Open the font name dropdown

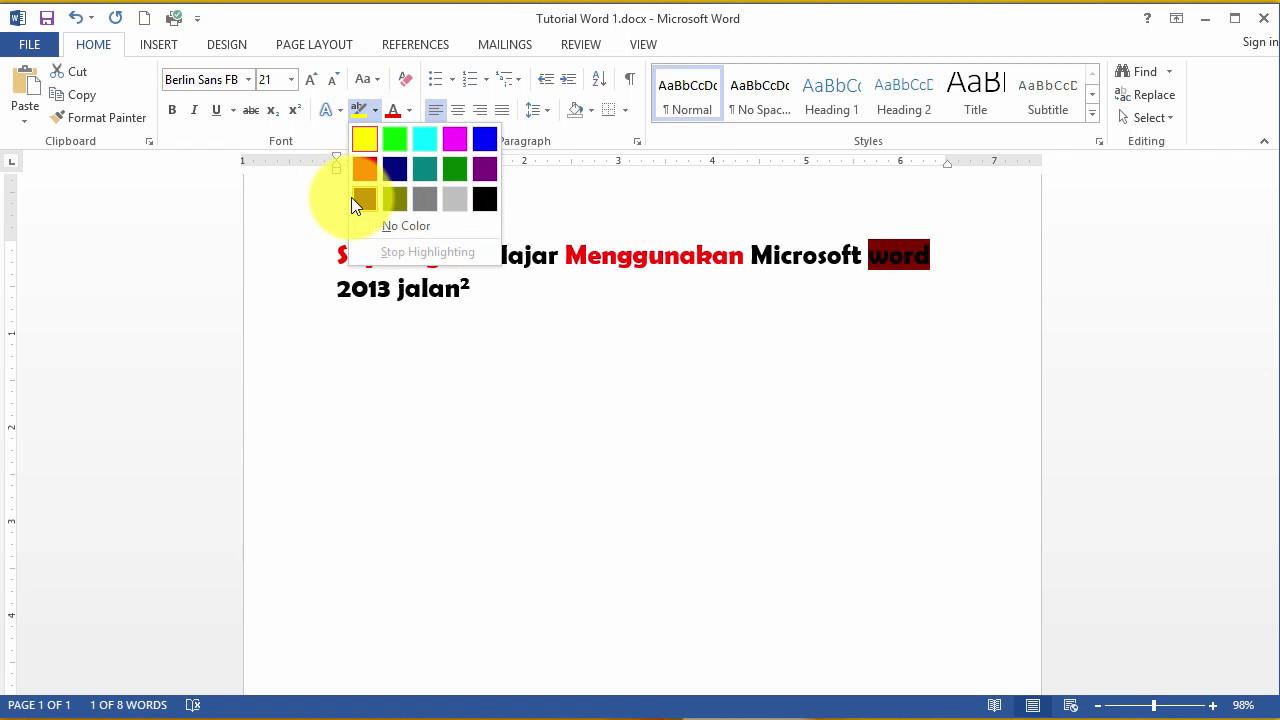[x=248, y=80]
